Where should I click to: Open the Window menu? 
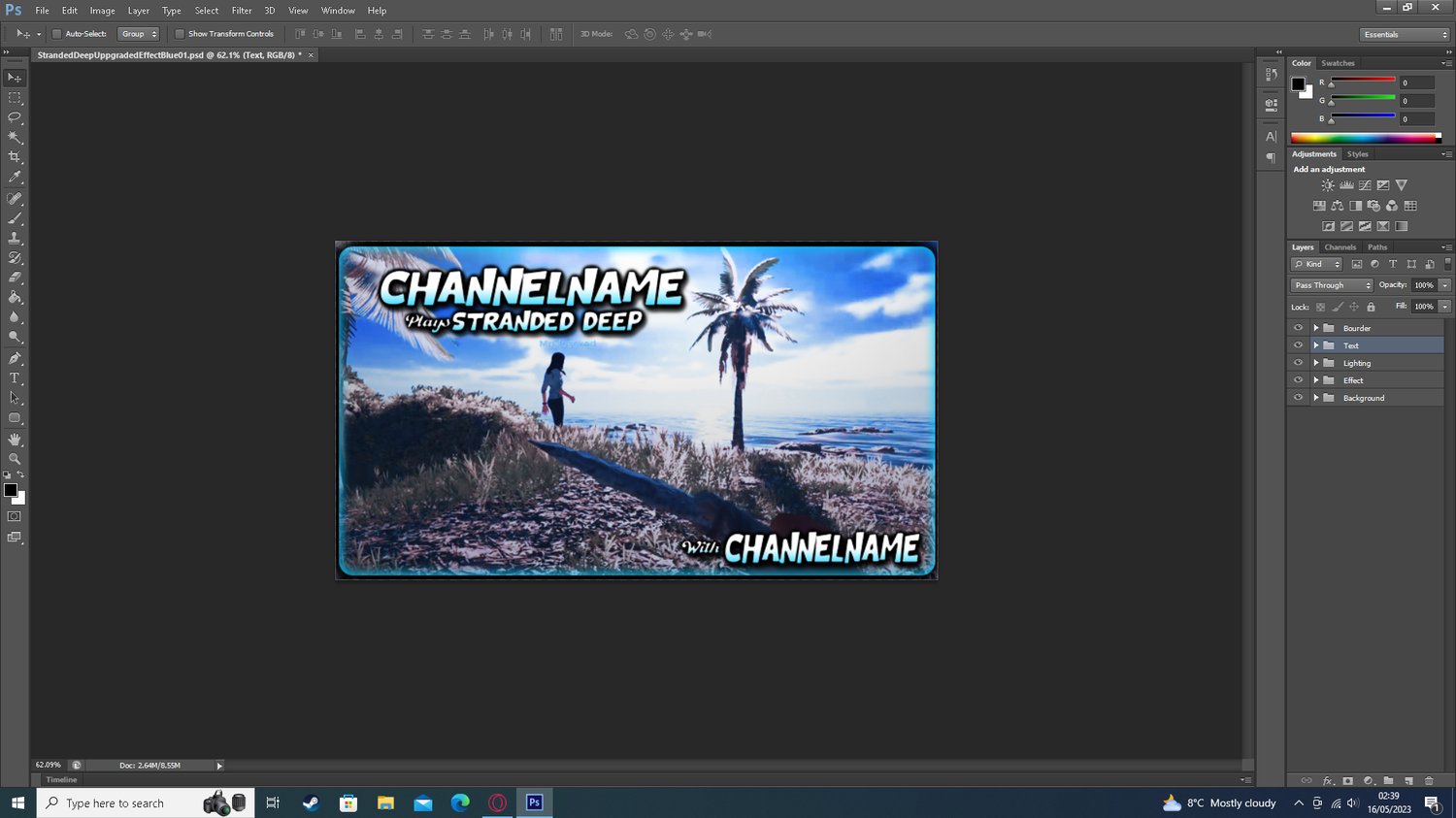[338, 11]
